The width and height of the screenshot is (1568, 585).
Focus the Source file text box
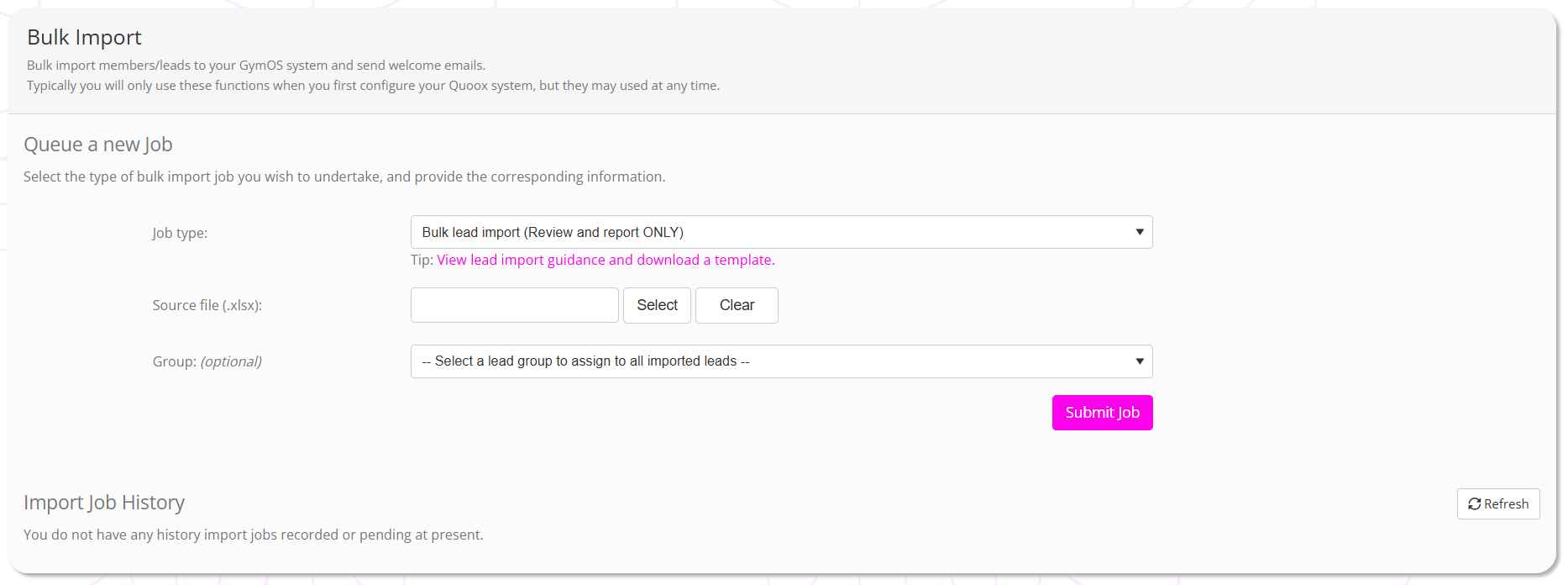[514, 305]
